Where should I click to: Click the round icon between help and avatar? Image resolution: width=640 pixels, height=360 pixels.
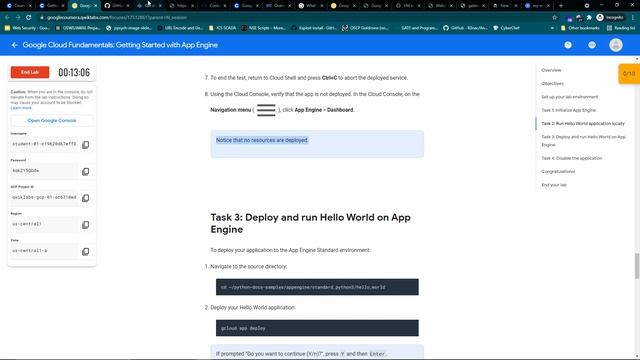(592, 45)
